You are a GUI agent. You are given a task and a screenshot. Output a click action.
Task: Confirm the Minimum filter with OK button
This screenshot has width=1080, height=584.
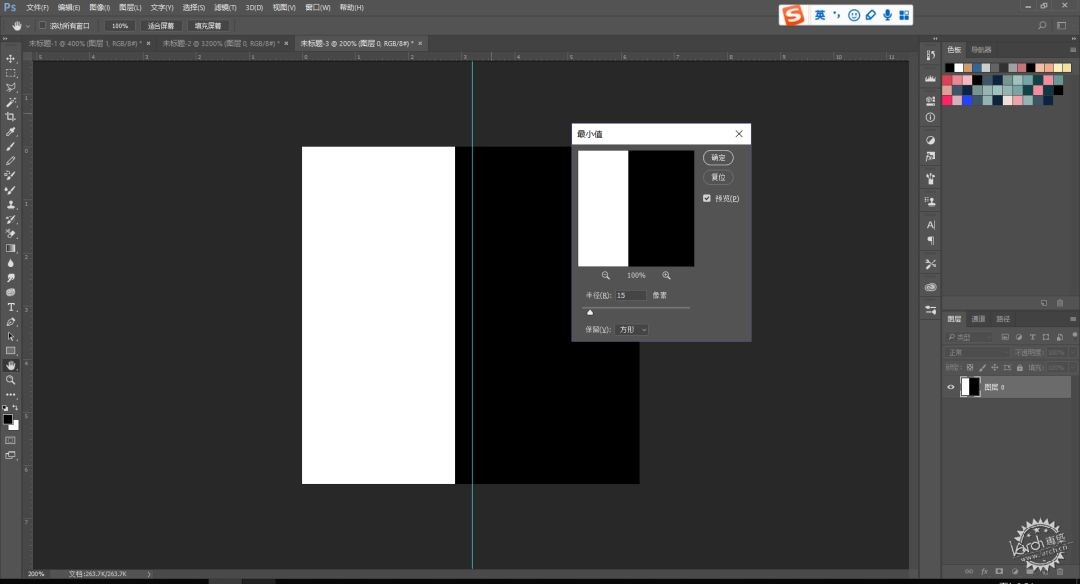[x=718, y=158]
